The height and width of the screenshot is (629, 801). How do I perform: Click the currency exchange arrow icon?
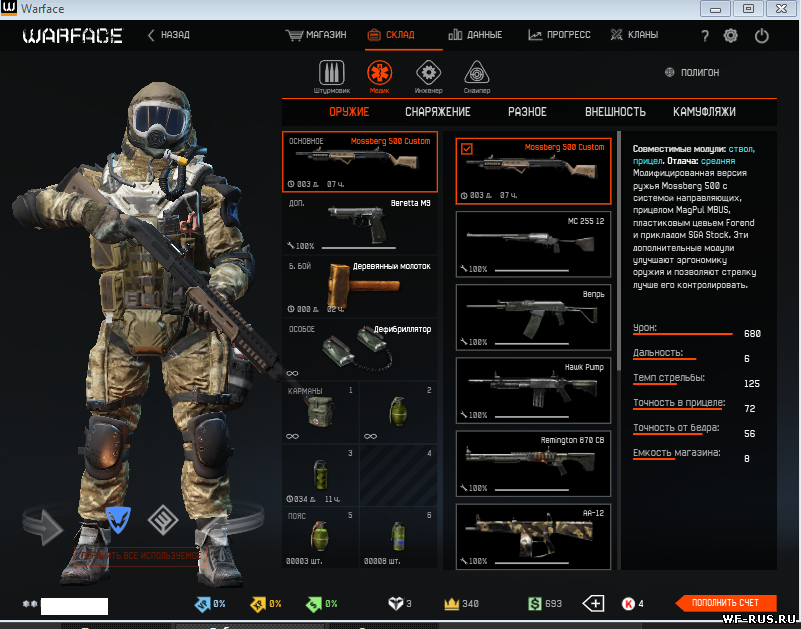click(x=593, y=603)
